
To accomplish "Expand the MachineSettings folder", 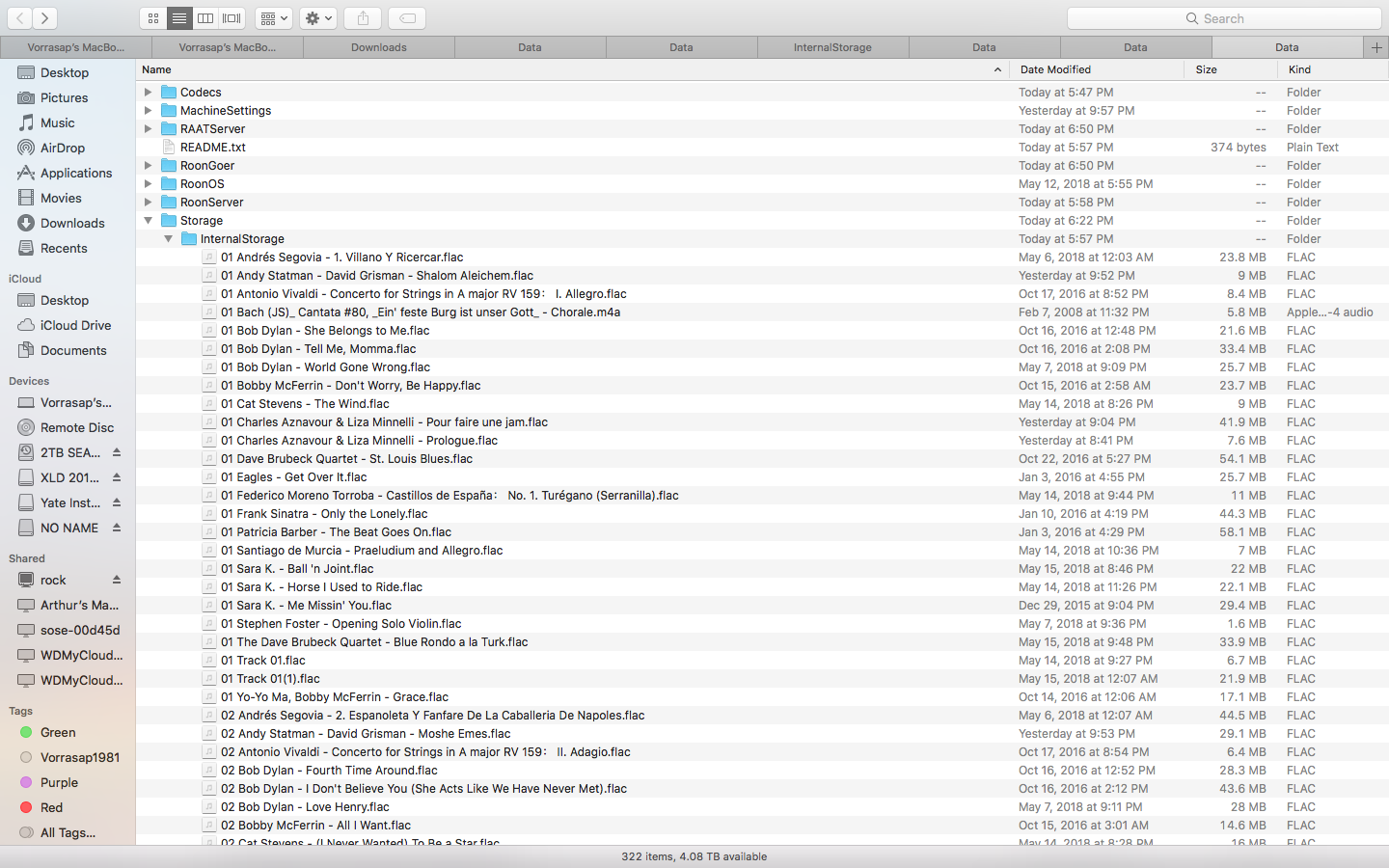I will [148, 111].
